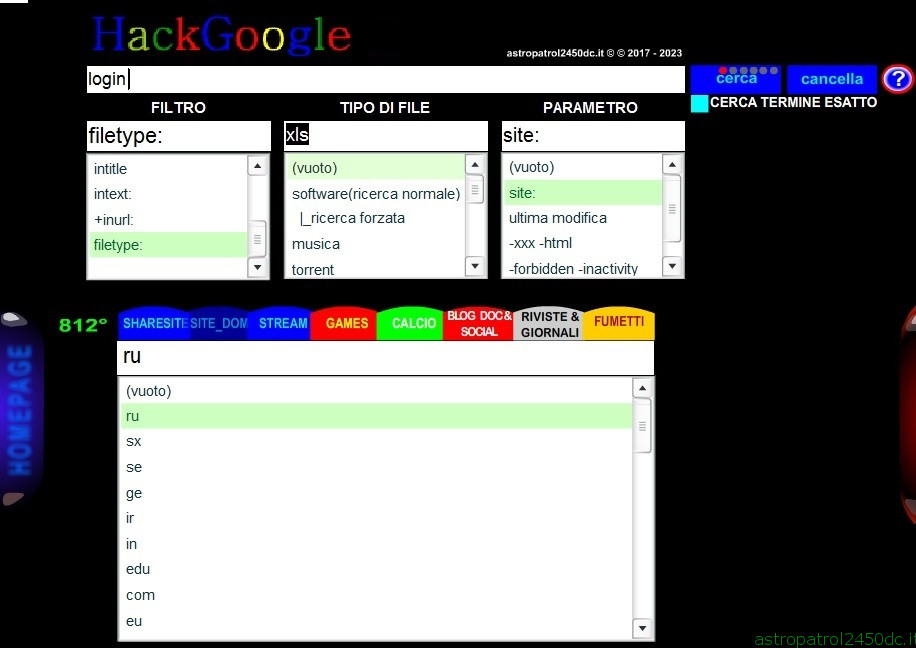The height and width of the screenshot is (648, 916).
Task: Click up arrow of TIPO DI FILE scrollbar
Action: (475, 165)
